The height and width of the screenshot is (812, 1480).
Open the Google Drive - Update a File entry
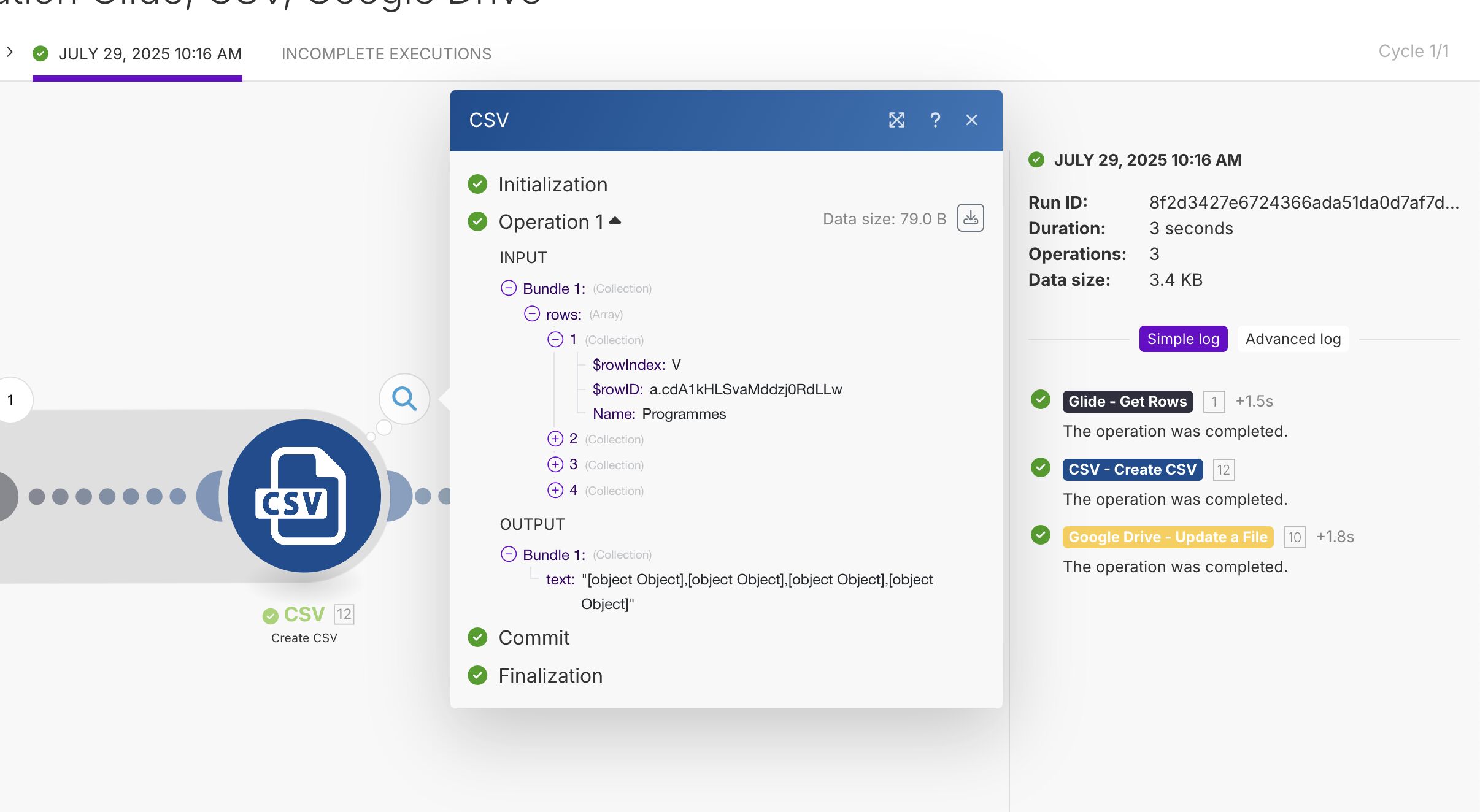[x=1168, y=537]
